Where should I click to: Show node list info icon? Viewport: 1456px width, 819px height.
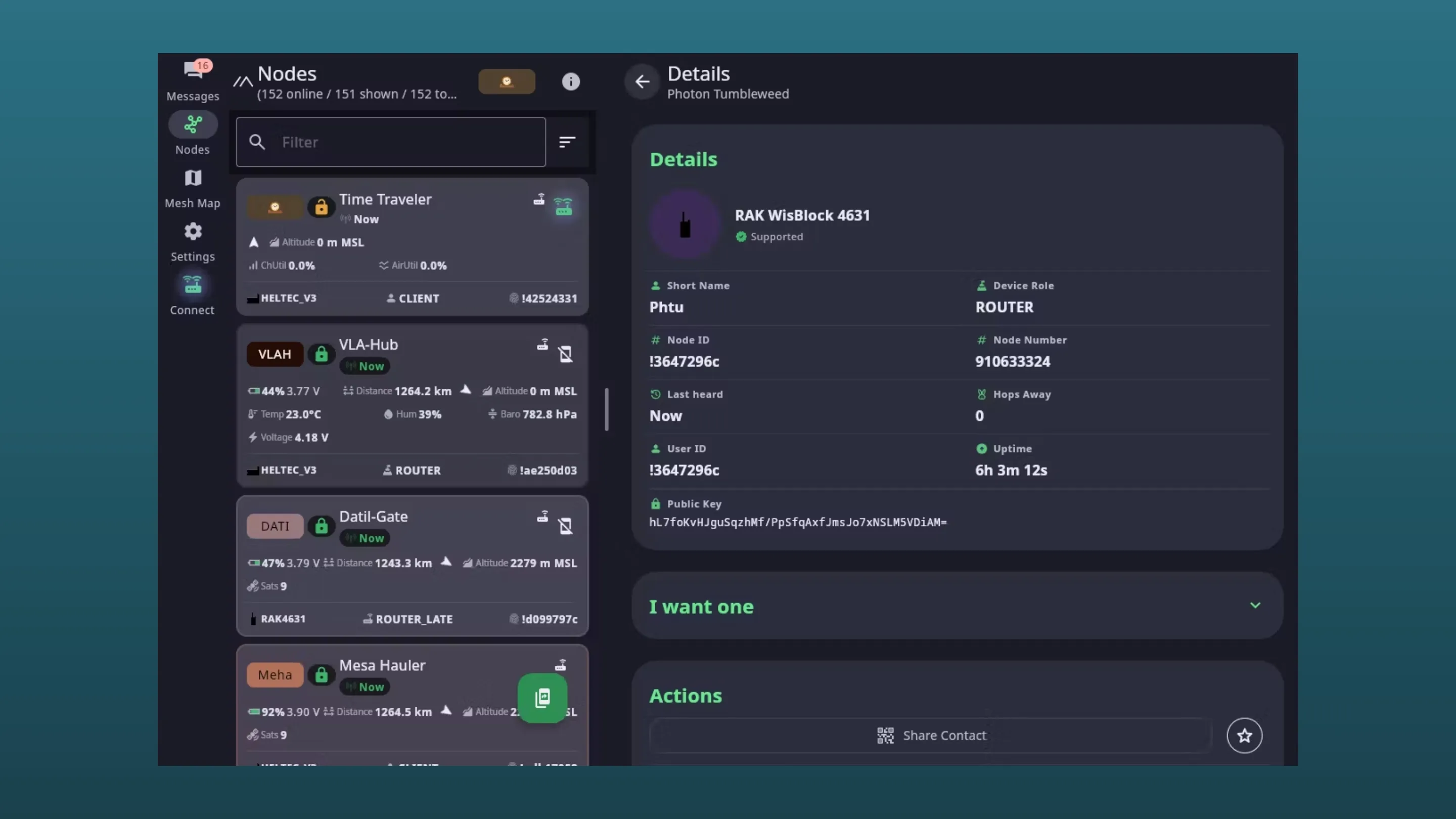tap(571, 81)
